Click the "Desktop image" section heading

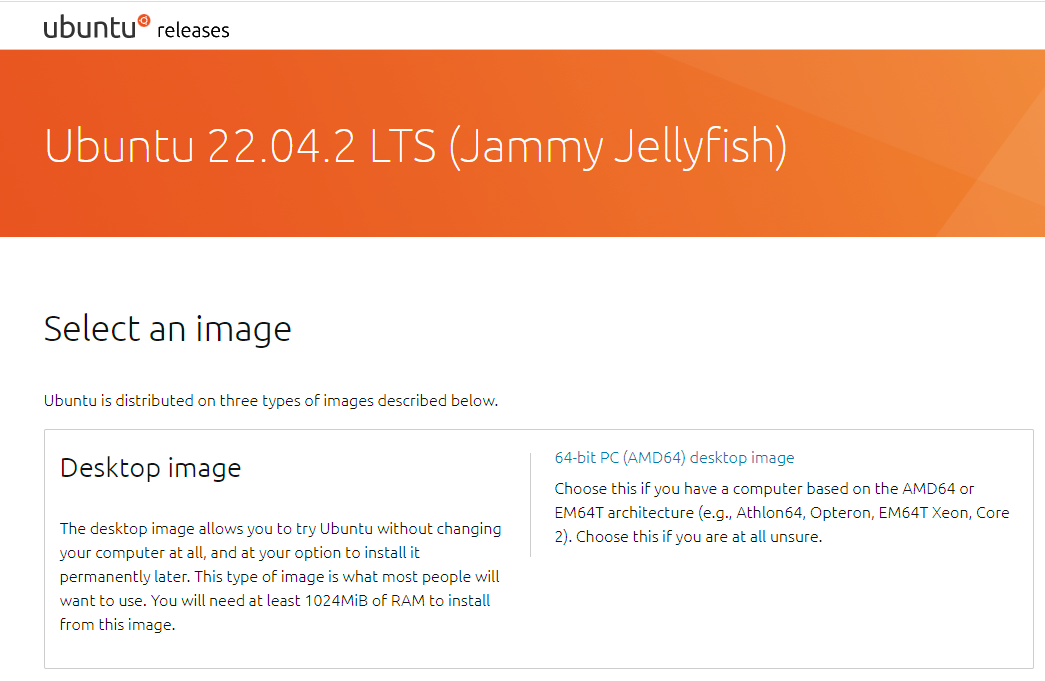(151, 467)
